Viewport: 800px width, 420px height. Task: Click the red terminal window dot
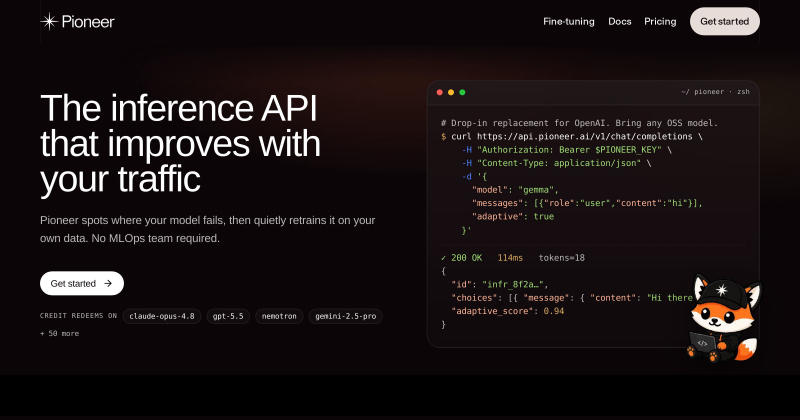(x=440, y=92)
